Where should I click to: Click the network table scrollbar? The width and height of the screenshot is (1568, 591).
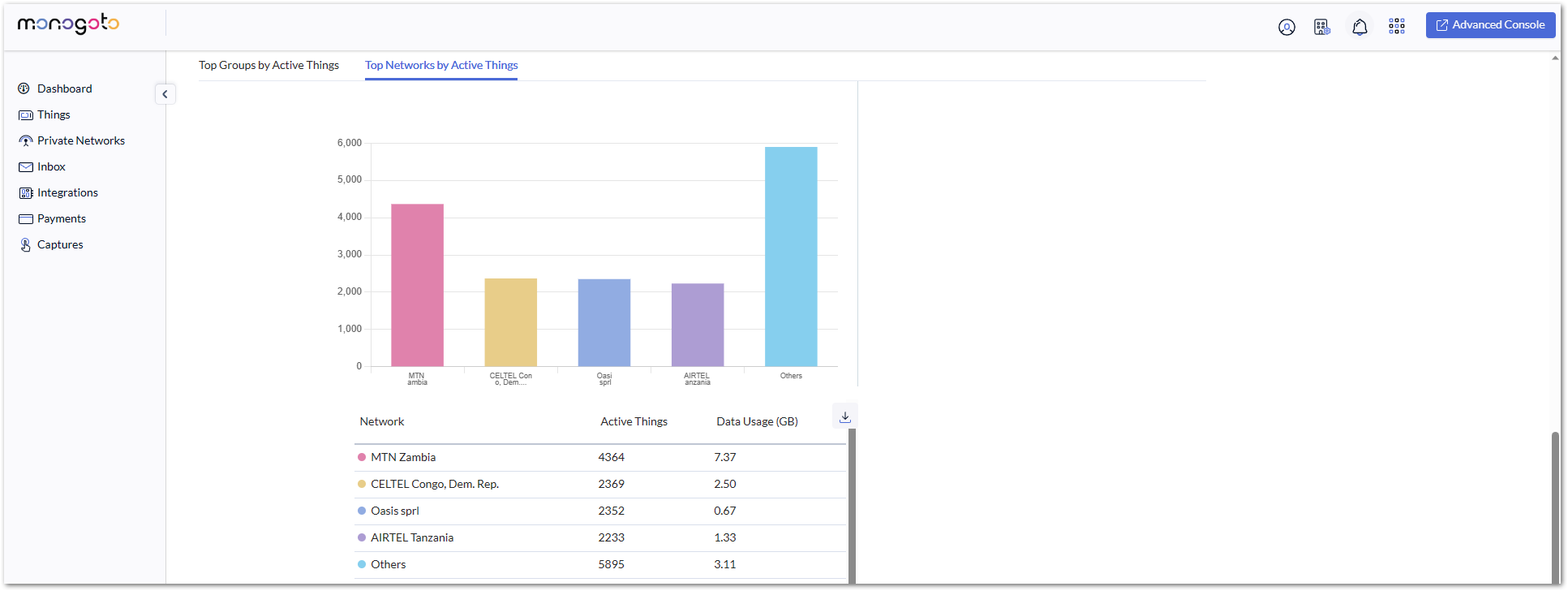pyautogui.click(x=852, y=505)
